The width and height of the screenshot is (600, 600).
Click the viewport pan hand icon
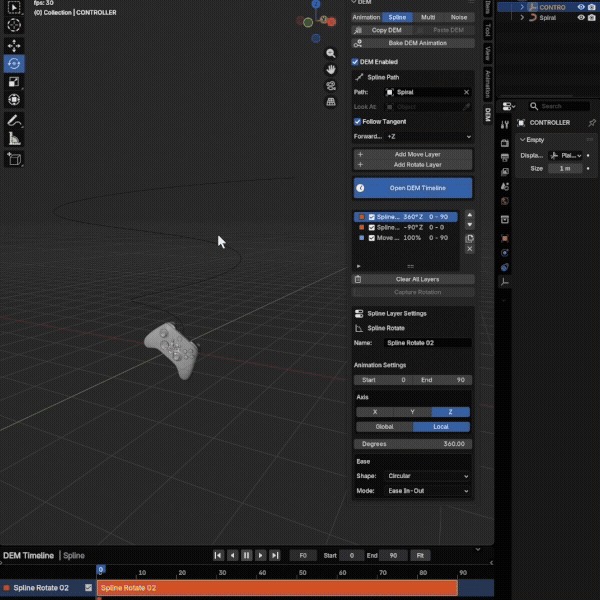tap(331, 69)
